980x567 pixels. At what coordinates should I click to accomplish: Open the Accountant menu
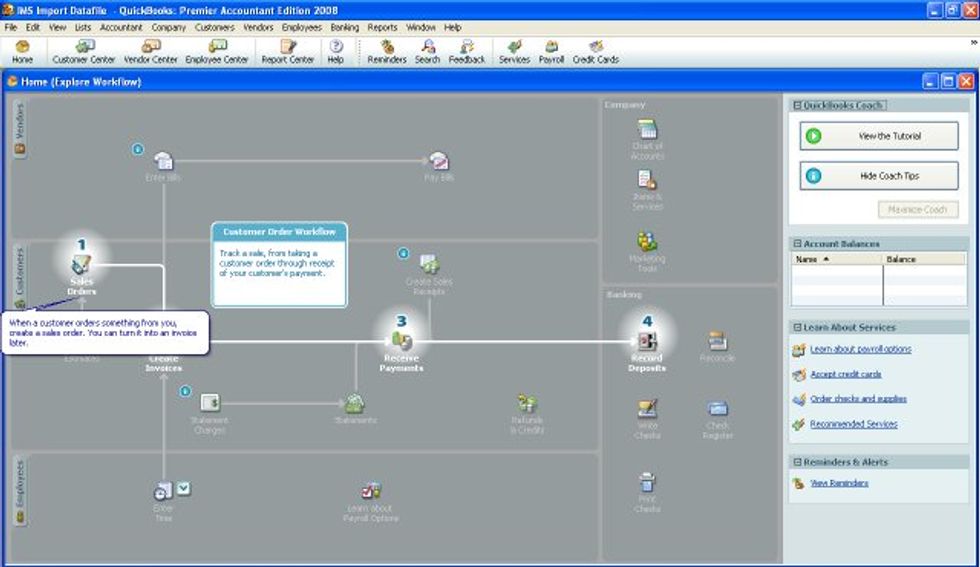121,28
